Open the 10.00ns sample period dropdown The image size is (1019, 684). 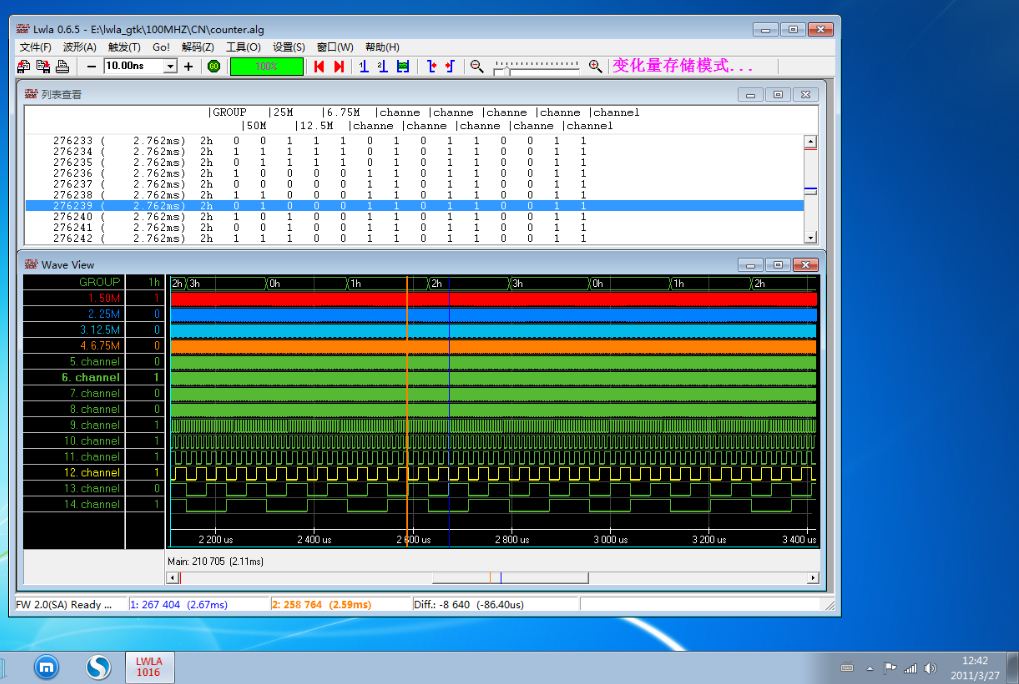coord(170,66)
